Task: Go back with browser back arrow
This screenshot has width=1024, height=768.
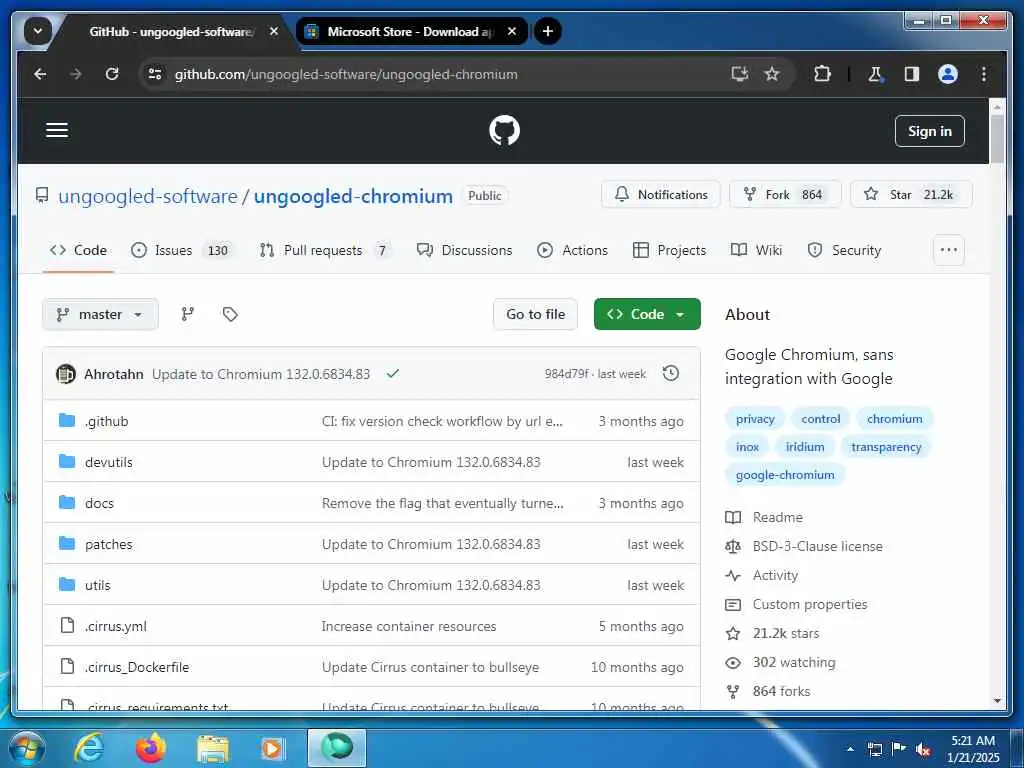Action: click(x=40, y=74)
